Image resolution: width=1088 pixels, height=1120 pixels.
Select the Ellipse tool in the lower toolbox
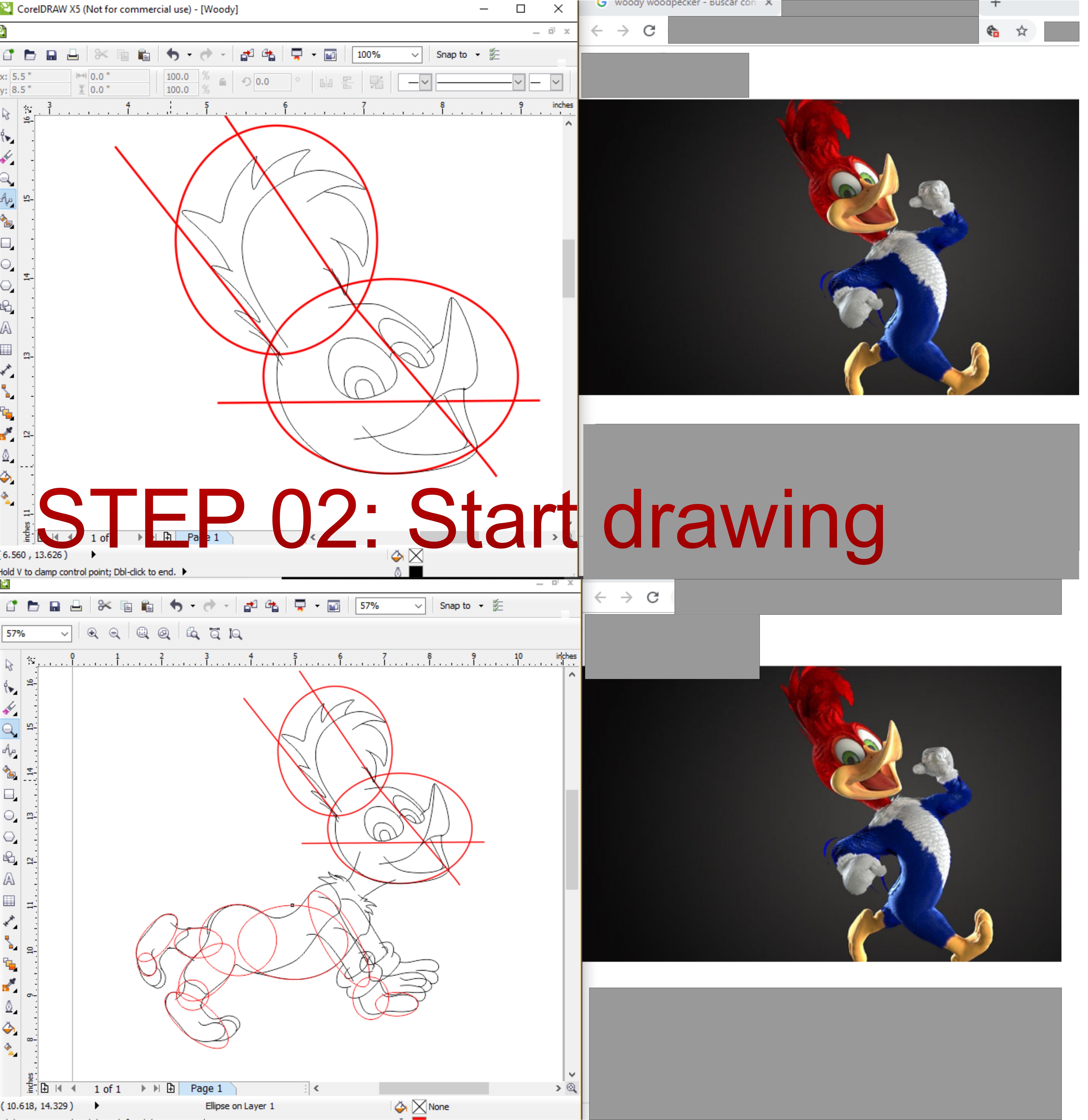(9, 815)
